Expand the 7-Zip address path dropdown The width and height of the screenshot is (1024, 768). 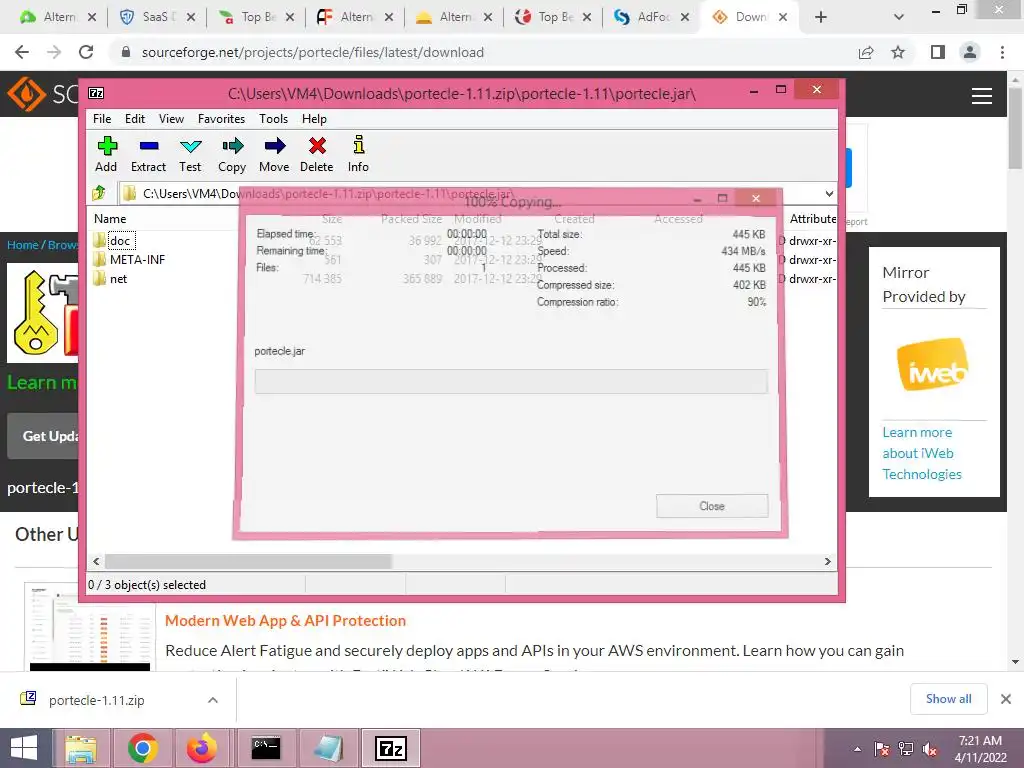pyautogui.click(x=829, y=194)
